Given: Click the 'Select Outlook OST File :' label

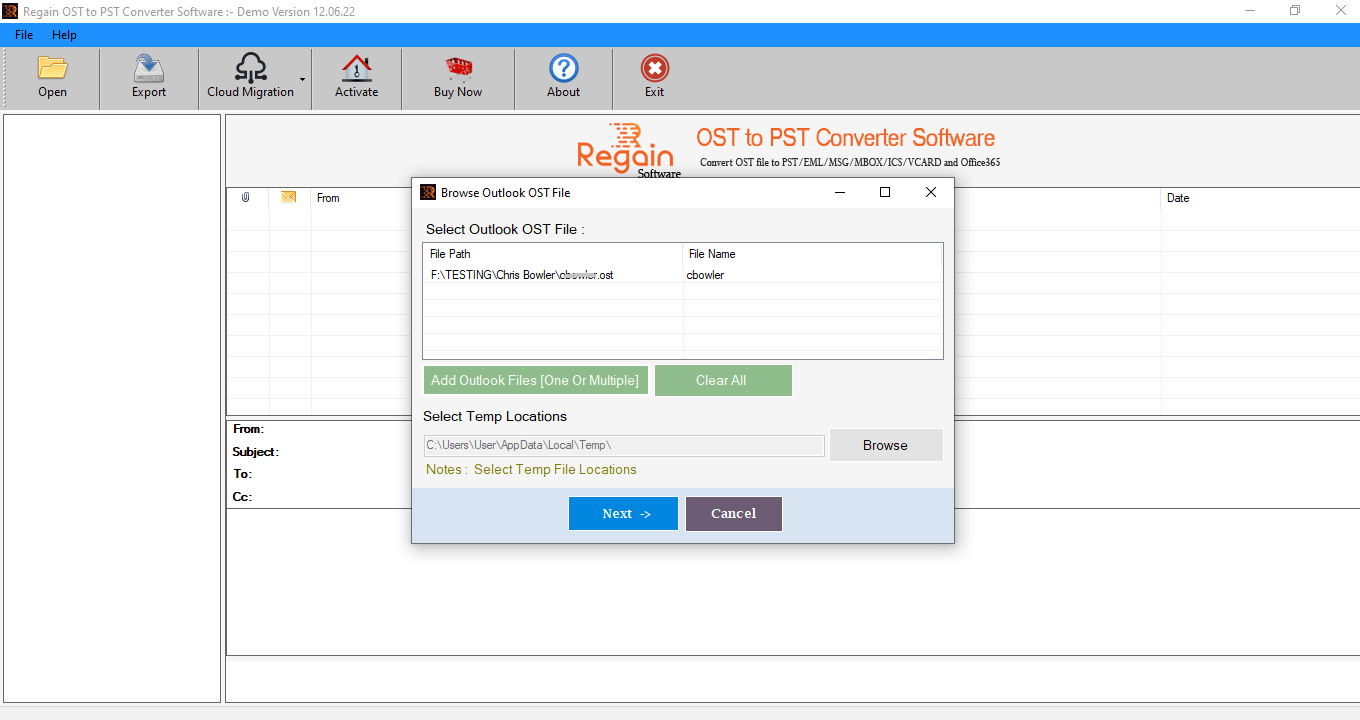Looking at the screenshot, I should click(x=505, y=229).
